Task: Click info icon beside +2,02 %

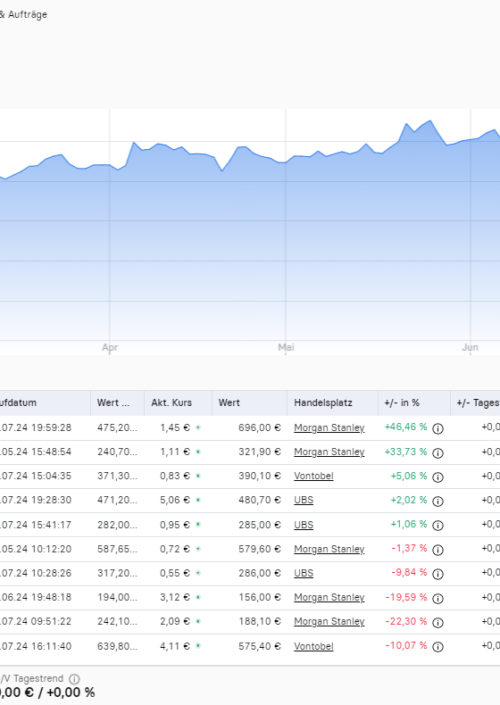Action: click(438, 501)
